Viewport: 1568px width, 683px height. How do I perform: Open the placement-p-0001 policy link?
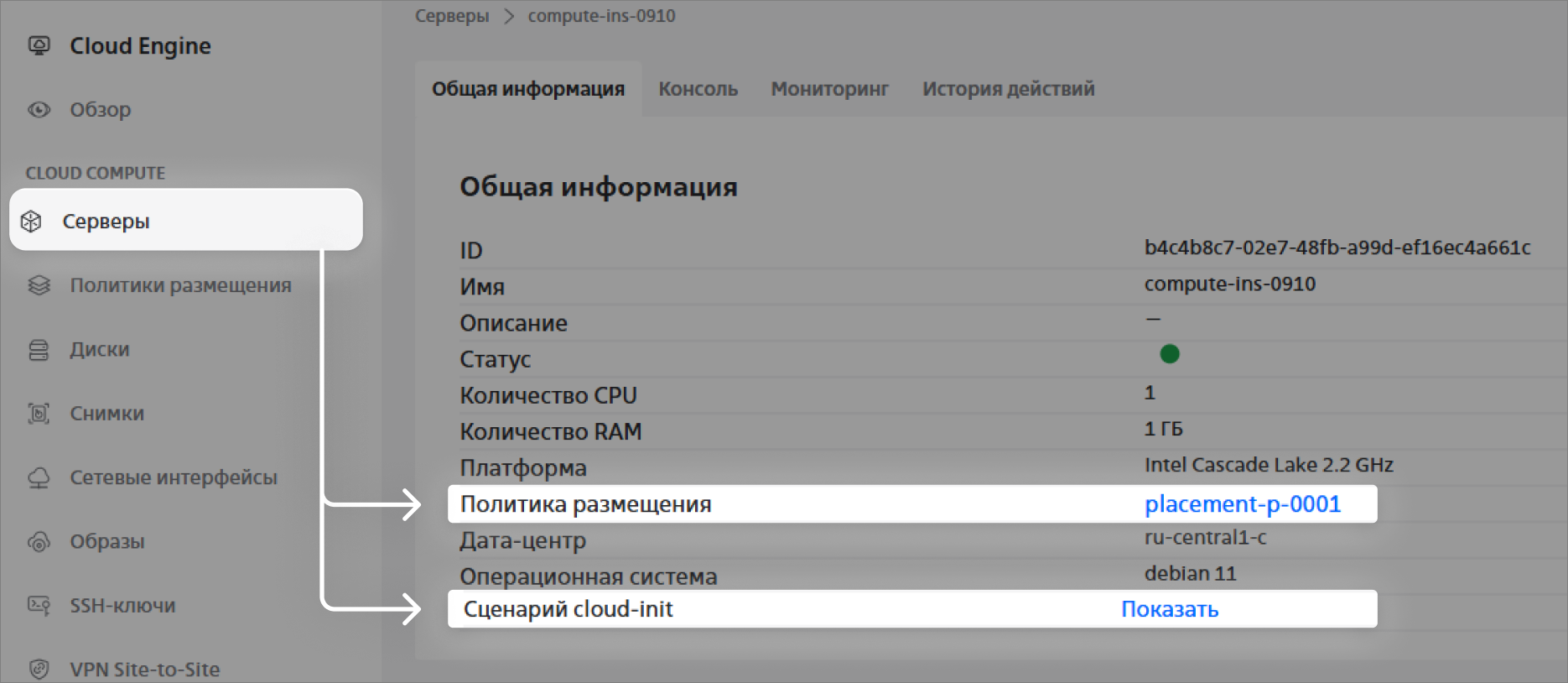(x=1243, y=503)
